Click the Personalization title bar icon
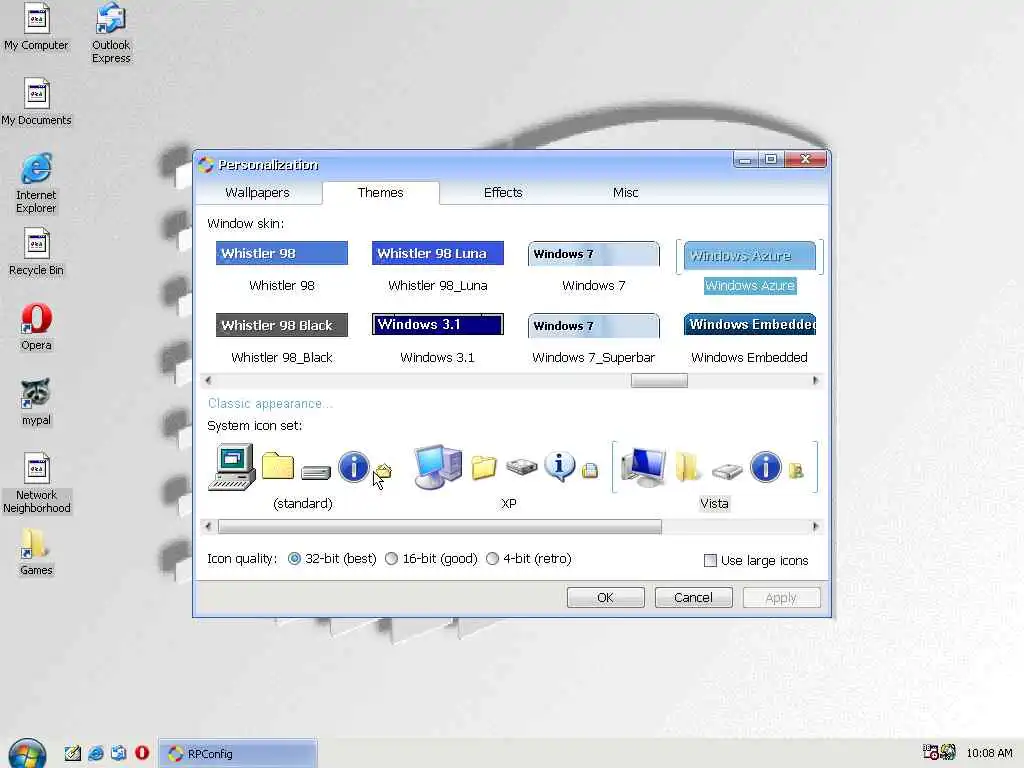Screen dimensions: 1024x768 206,165
